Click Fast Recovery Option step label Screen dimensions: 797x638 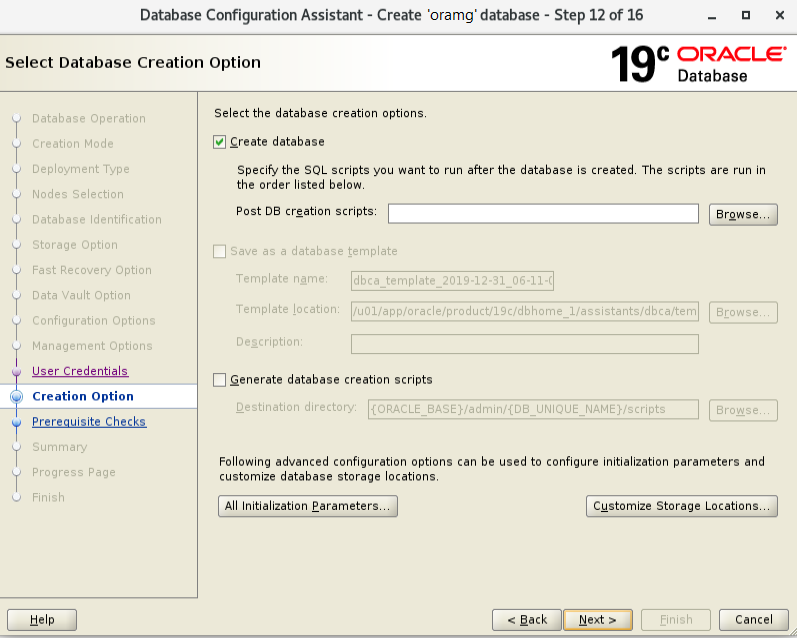coord(91,270)
